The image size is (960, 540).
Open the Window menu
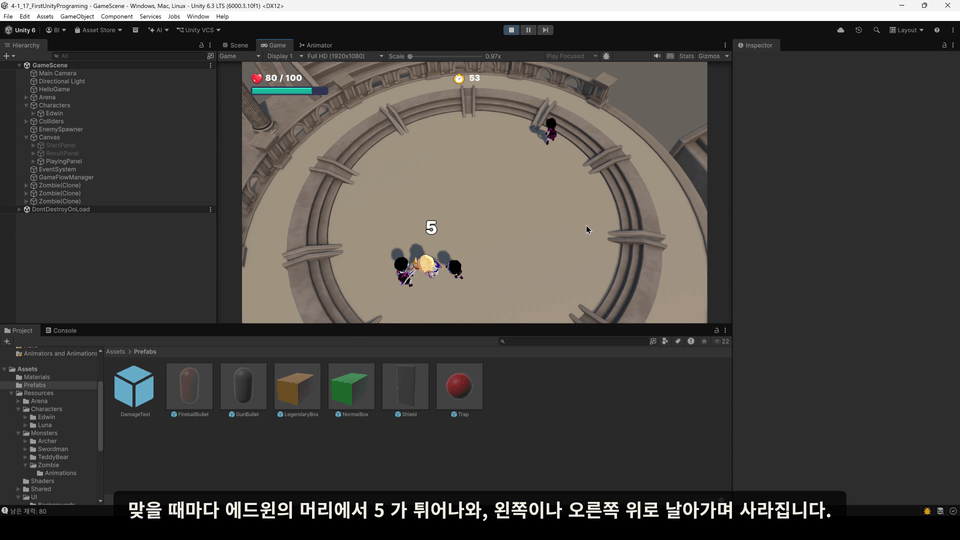(x=198, y=17)
